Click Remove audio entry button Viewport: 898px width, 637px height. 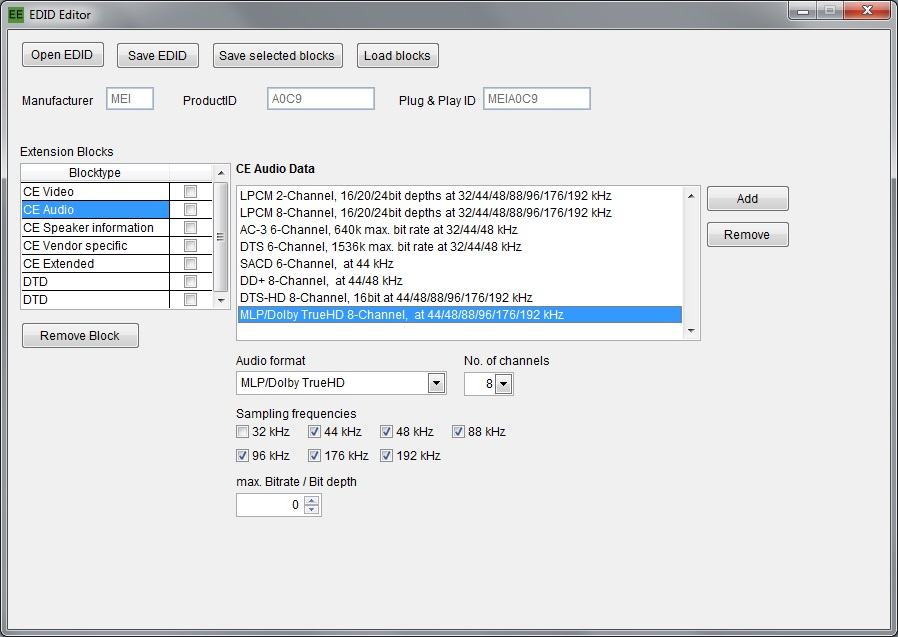pyautogui.click(x=747, y=235)
